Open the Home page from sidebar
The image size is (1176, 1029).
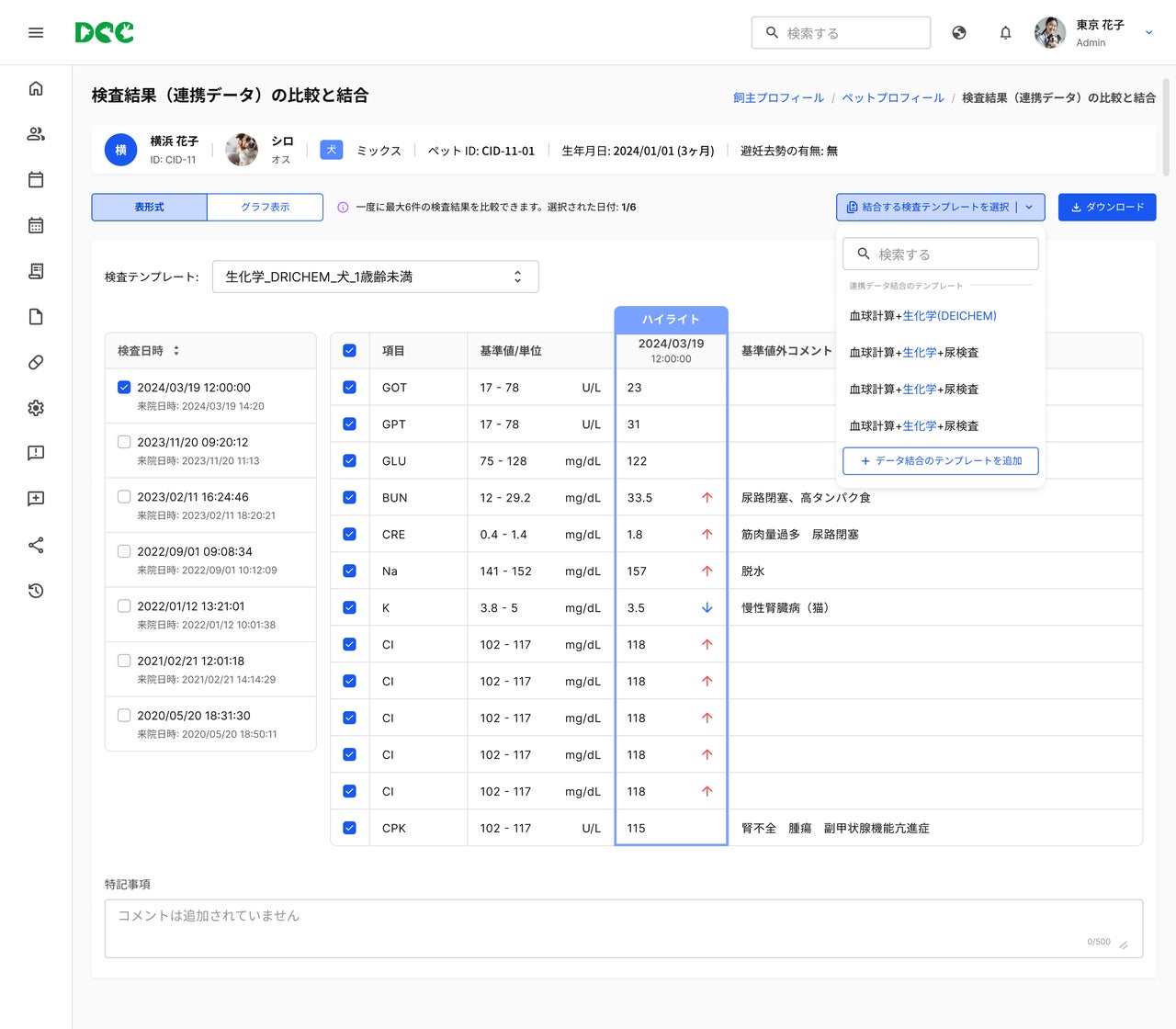[36, 88]
